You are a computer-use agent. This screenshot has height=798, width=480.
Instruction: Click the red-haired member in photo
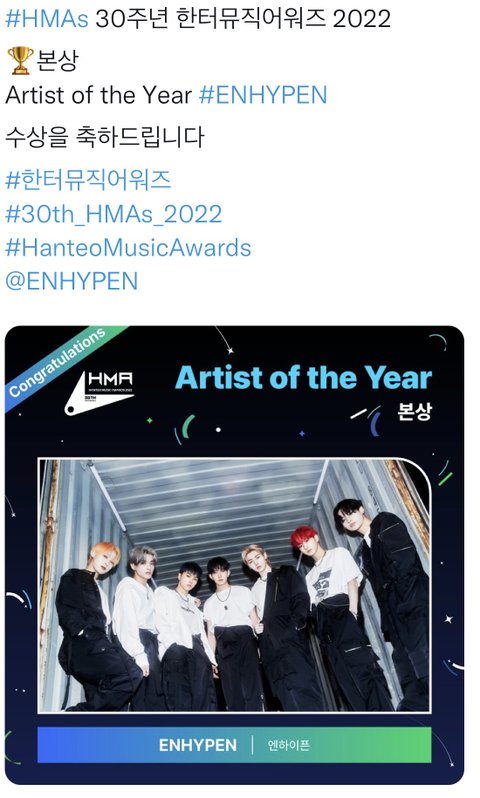pos(333,611)
